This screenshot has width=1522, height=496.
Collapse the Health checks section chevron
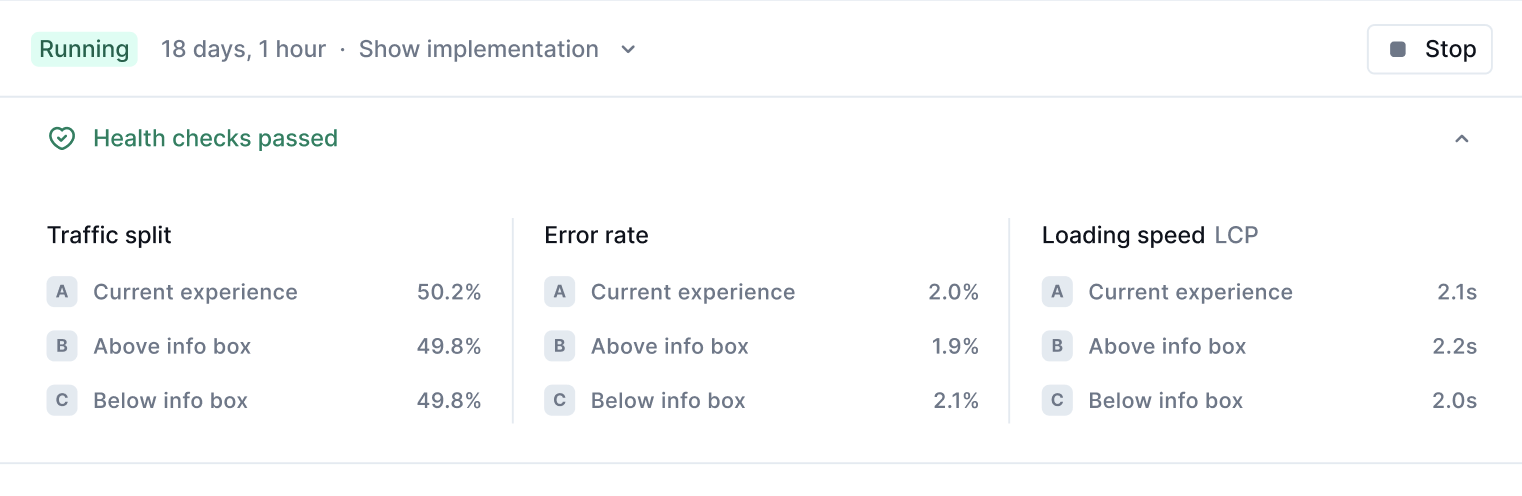click(1462, 139)
